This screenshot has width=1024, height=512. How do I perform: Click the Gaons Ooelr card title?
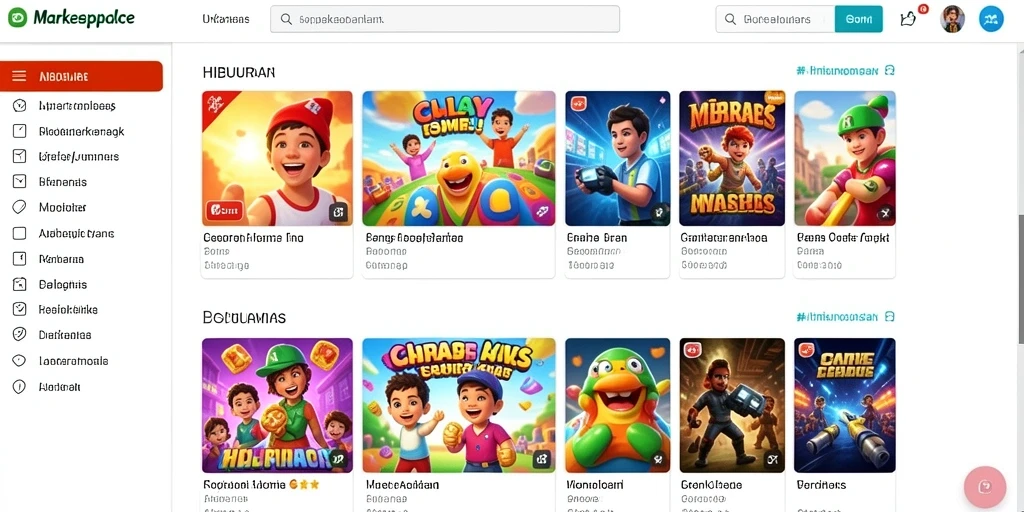click(843, 238)
